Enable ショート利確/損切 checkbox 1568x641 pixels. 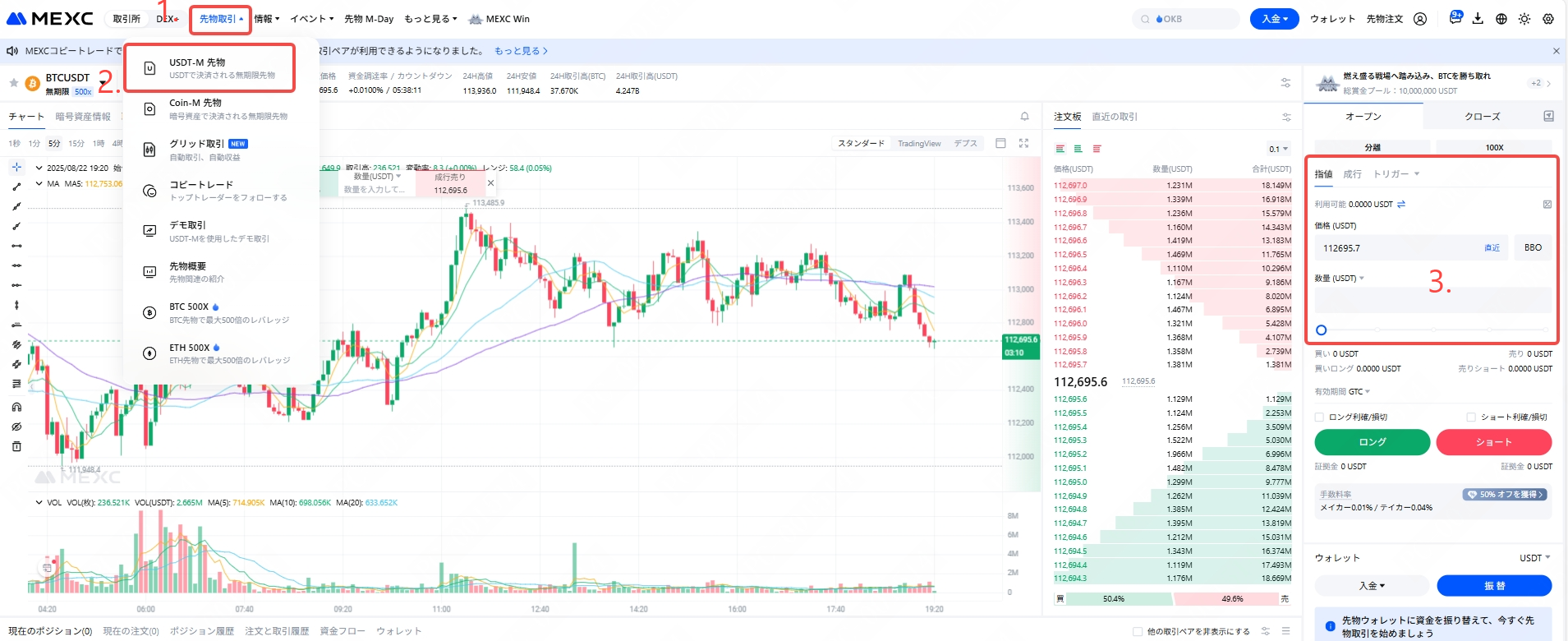click(1471, 417)
